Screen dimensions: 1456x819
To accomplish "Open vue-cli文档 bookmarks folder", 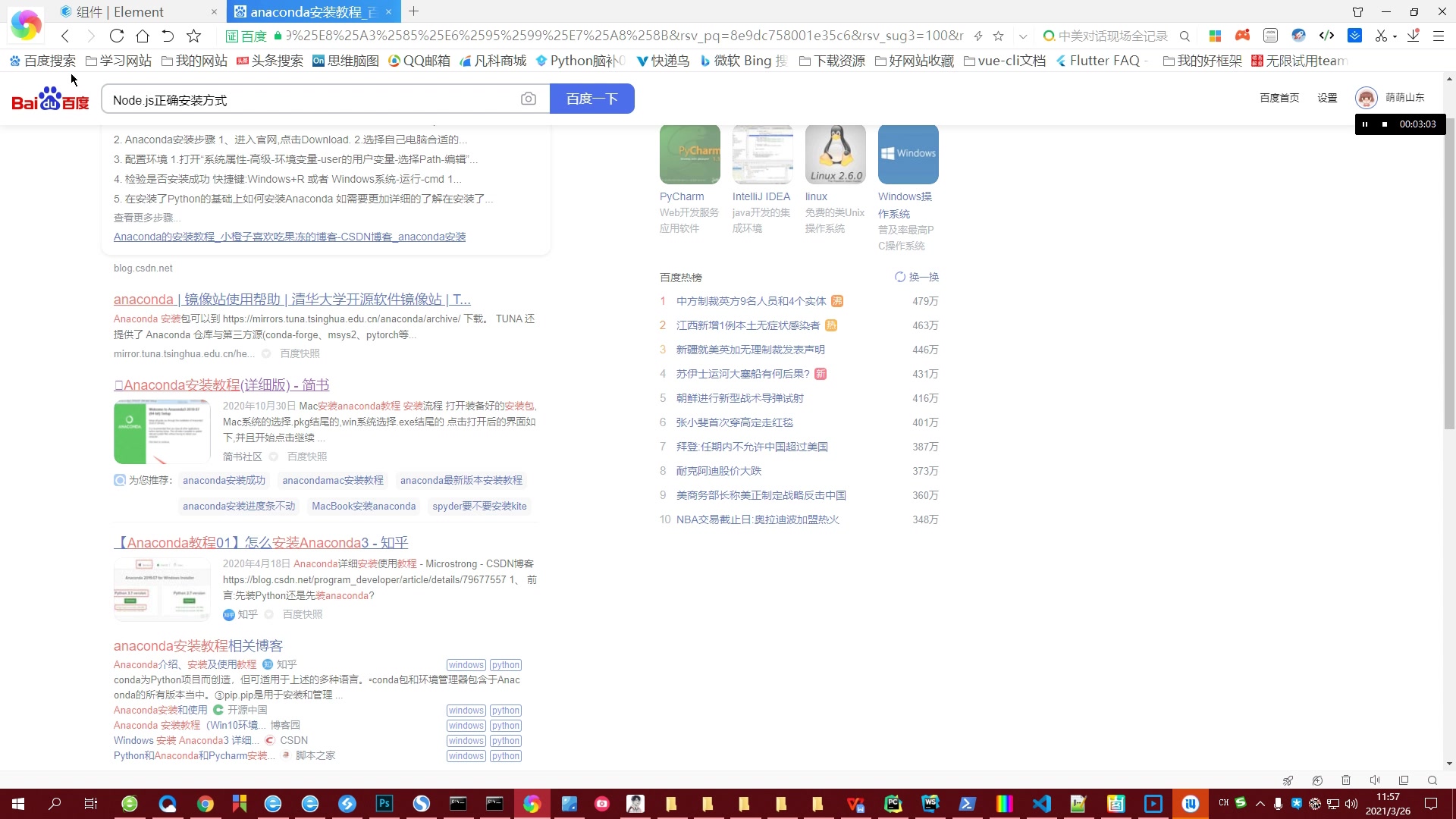I will coord(1005,61).
